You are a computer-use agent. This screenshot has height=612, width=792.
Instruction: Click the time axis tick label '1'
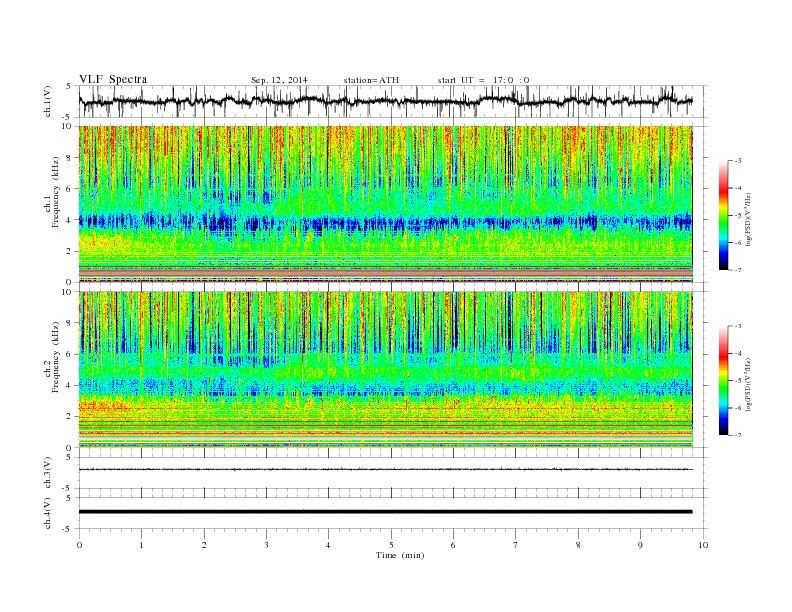point(141,545)
